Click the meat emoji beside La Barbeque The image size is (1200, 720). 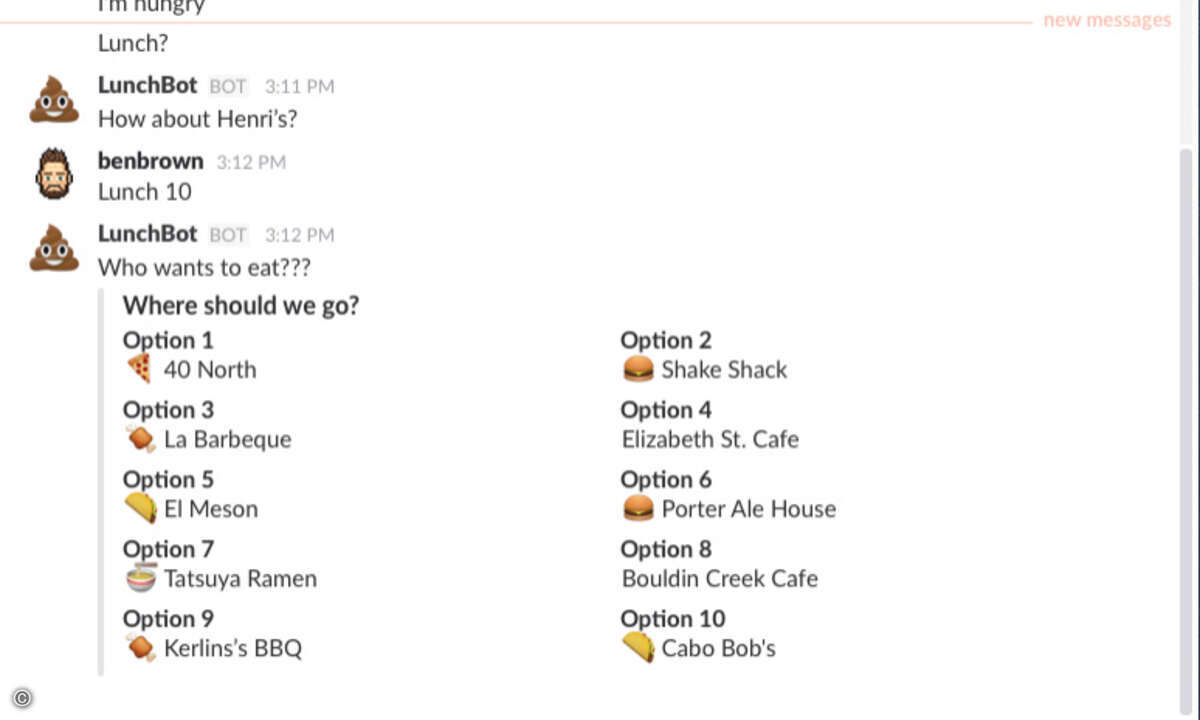141,439
